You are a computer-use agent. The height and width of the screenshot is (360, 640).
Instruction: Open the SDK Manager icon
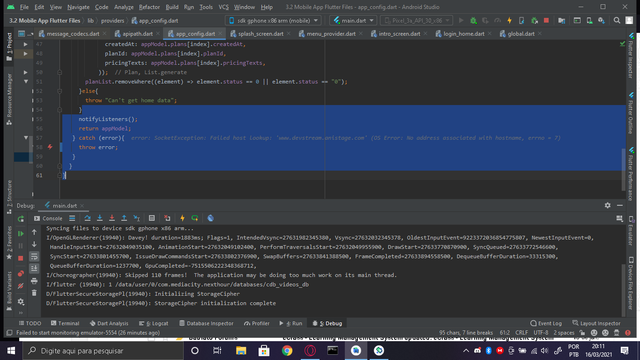pyautogui.click(x=601, y=20)
